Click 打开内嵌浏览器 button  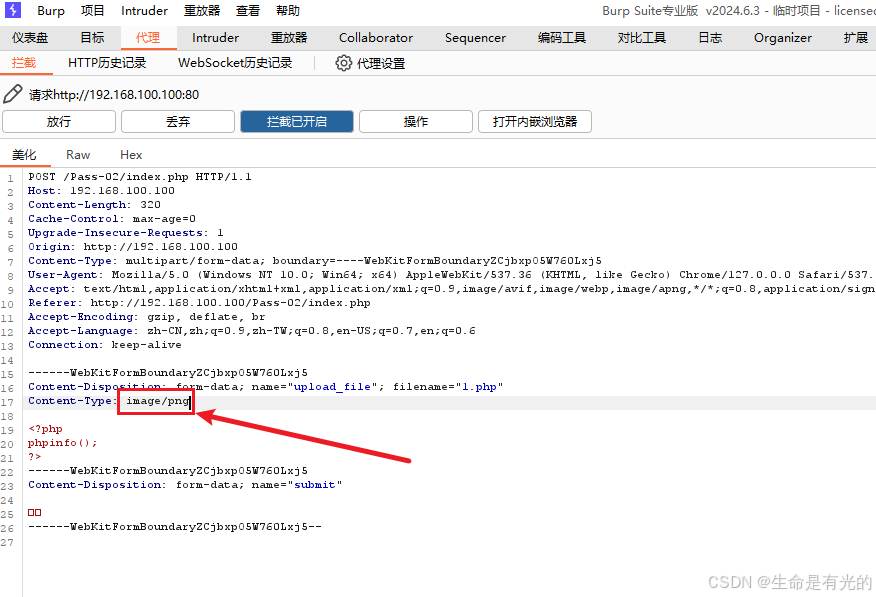pos(535,121)
